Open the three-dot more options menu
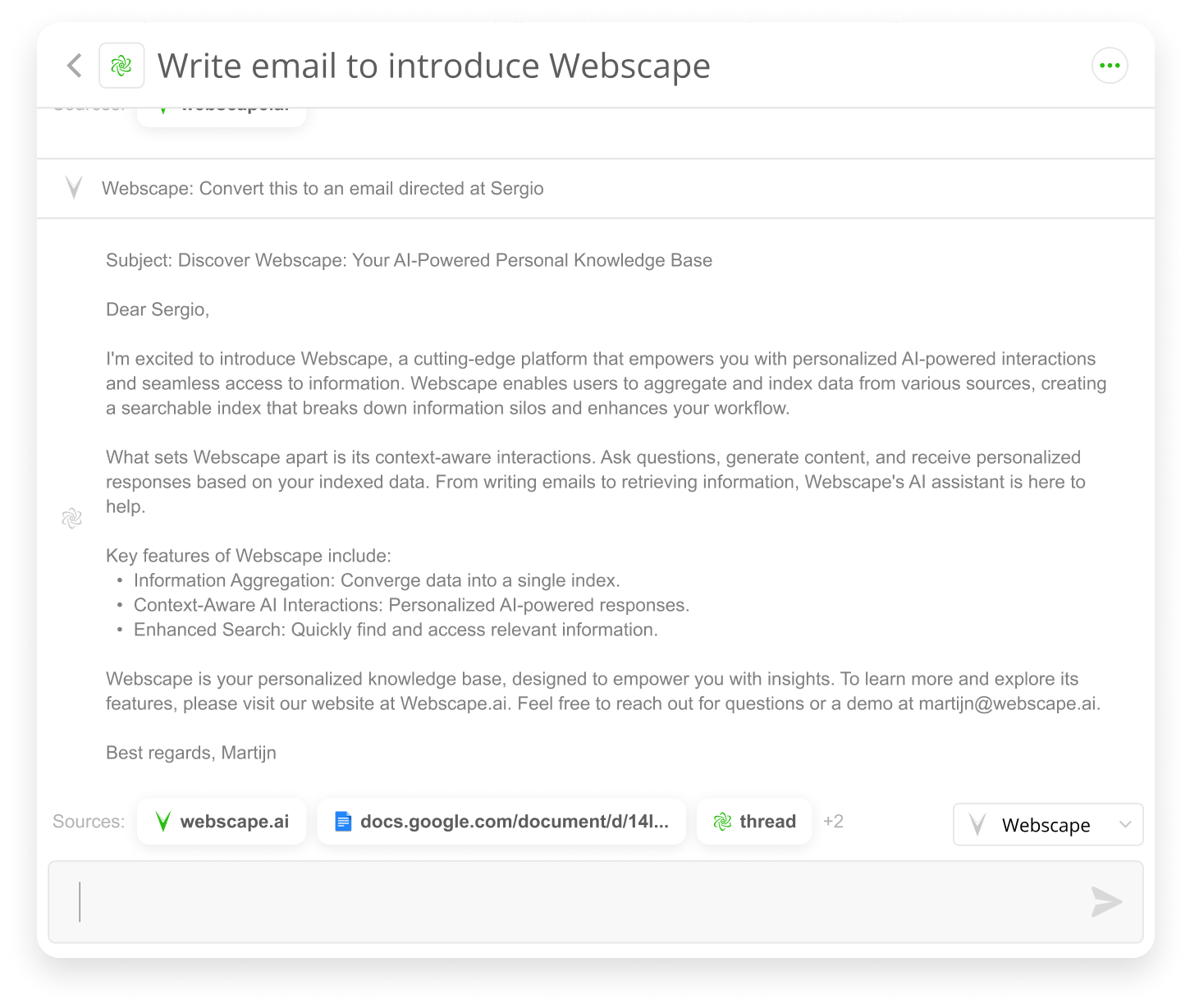Viewport: 1190px width, 1008px height. 1110,66
